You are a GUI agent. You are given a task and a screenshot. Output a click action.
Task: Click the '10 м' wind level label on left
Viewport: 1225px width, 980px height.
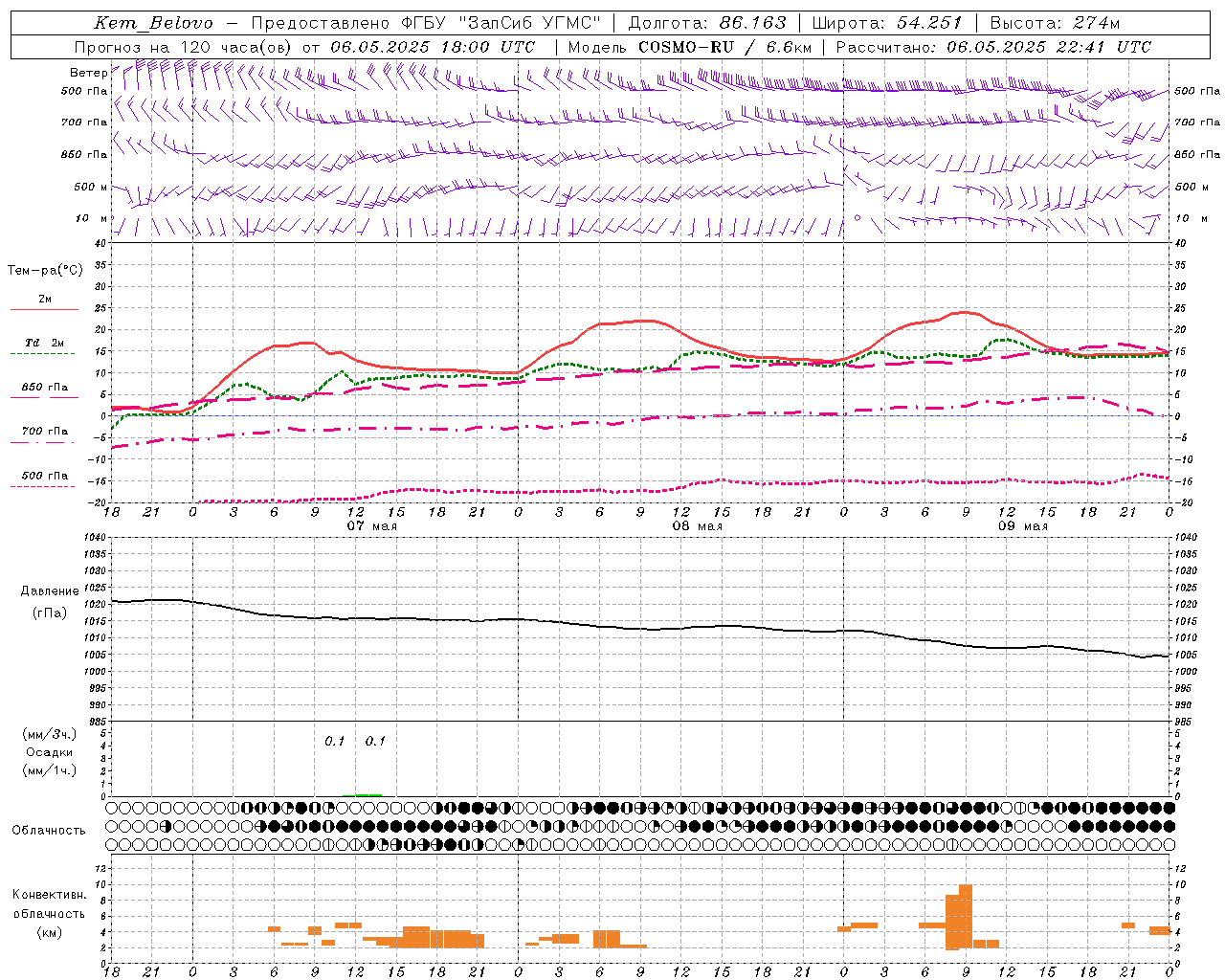tap(92, 218)
